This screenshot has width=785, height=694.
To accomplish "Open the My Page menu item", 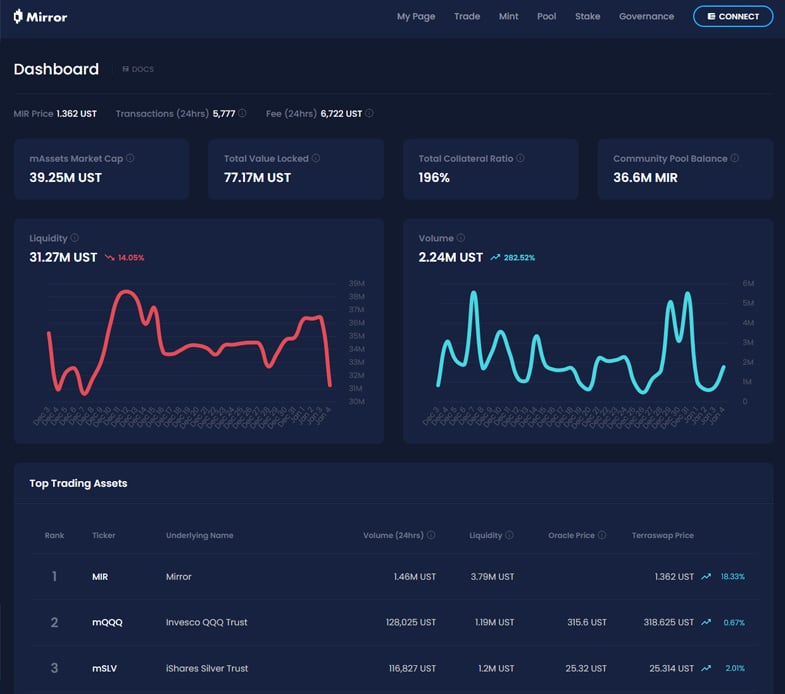I will tap(416, 17).
